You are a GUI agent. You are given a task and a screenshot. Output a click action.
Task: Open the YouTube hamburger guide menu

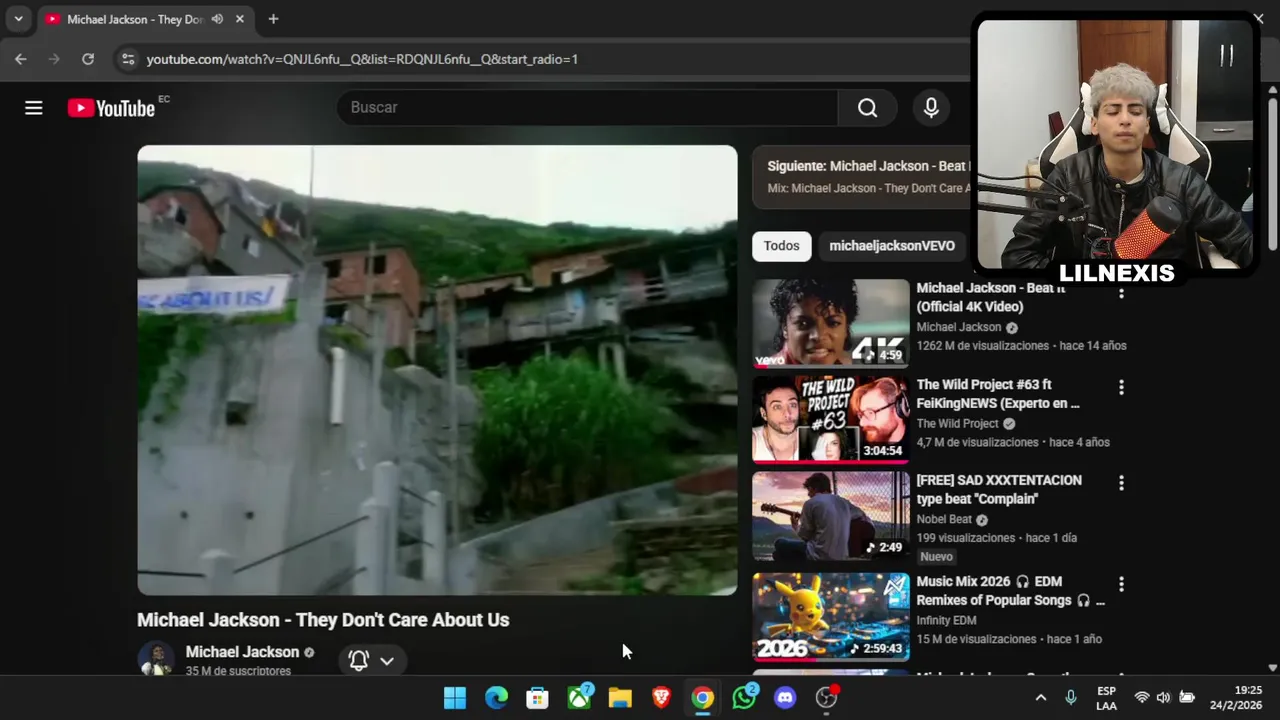(x=34, y=108)
